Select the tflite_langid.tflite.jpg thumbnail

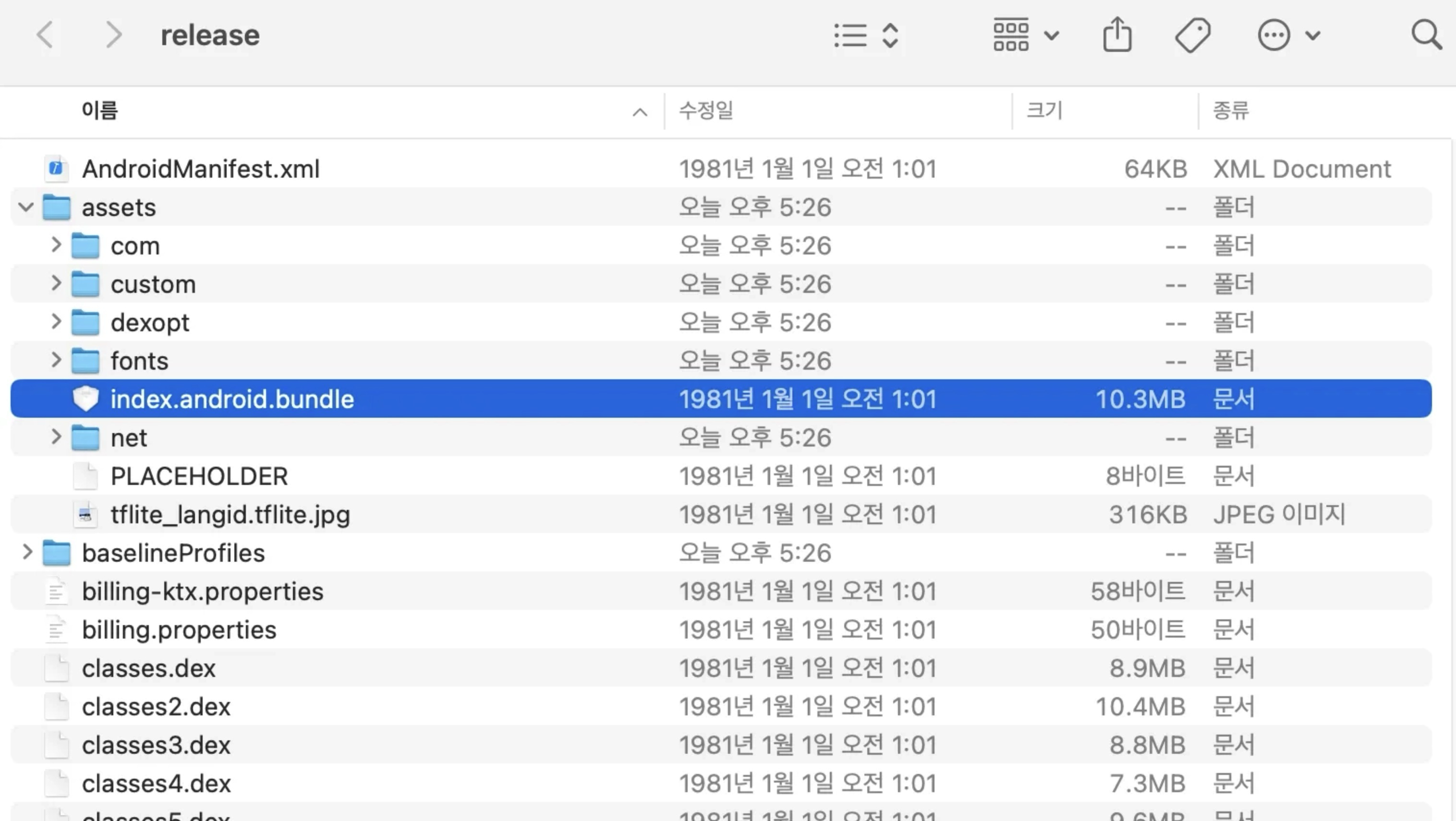[x=85, y=514]
